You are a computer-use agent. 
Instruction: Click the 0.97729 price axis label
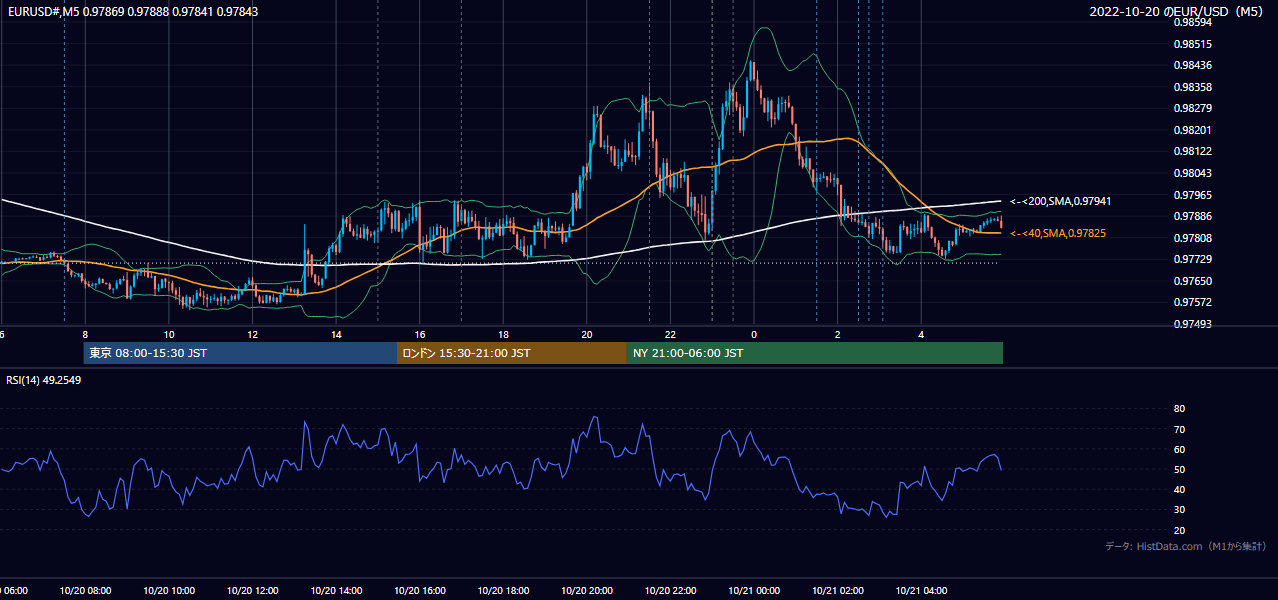pos(1192,259)
